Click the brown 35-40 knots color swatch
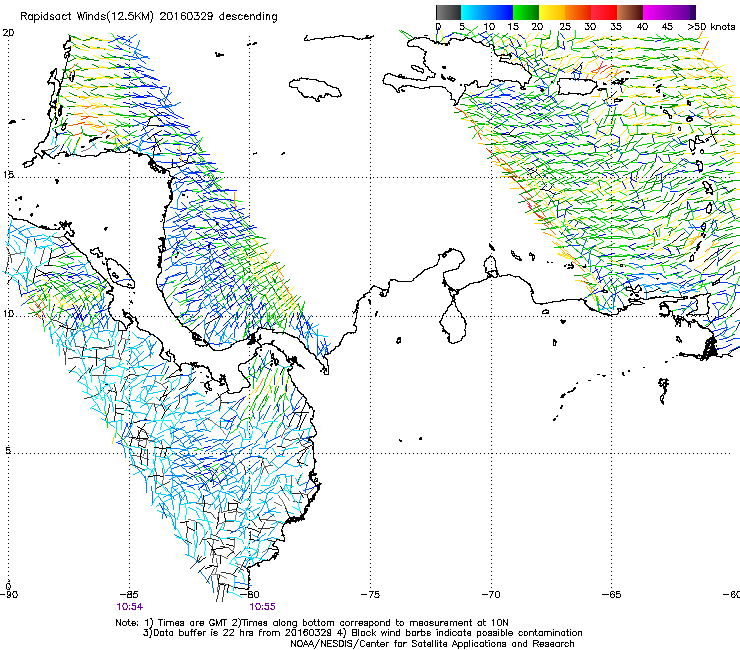The image size is (740, 650). point(630,12)
